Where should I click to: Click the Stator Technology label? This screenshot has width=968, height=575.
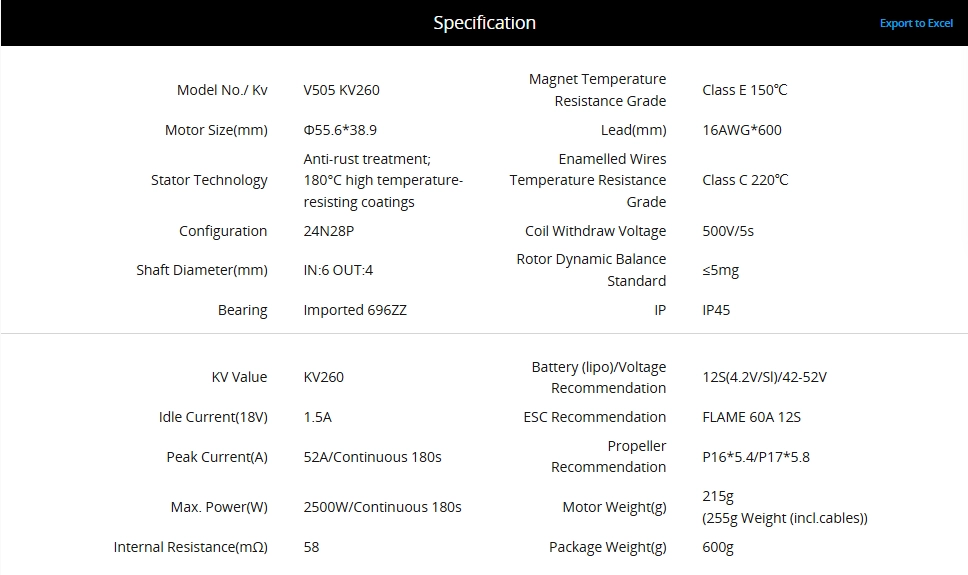[x=209, y=180]
